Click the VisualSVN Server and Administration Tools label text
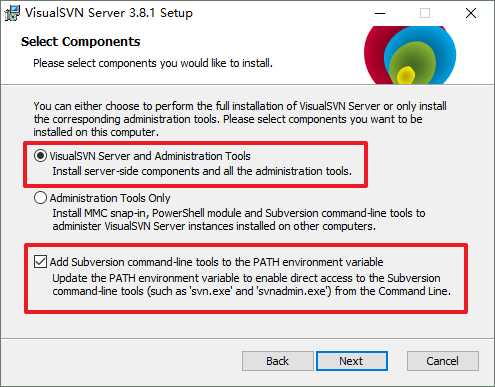Screen dimensions: 495x387 coord(150,156)
